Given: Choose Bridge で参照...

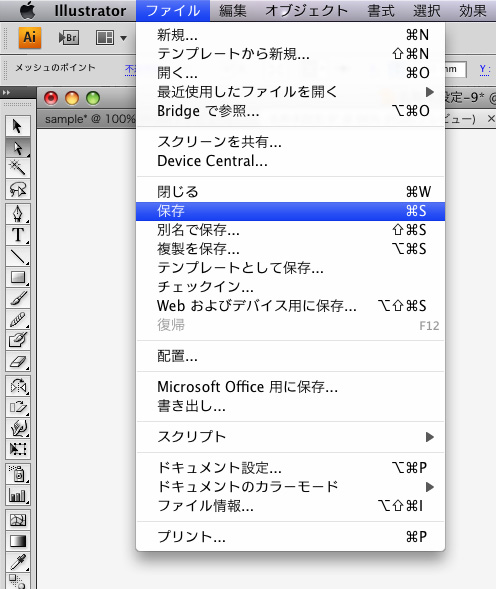Looking at the screenshot, I should (x=290, y=111).
